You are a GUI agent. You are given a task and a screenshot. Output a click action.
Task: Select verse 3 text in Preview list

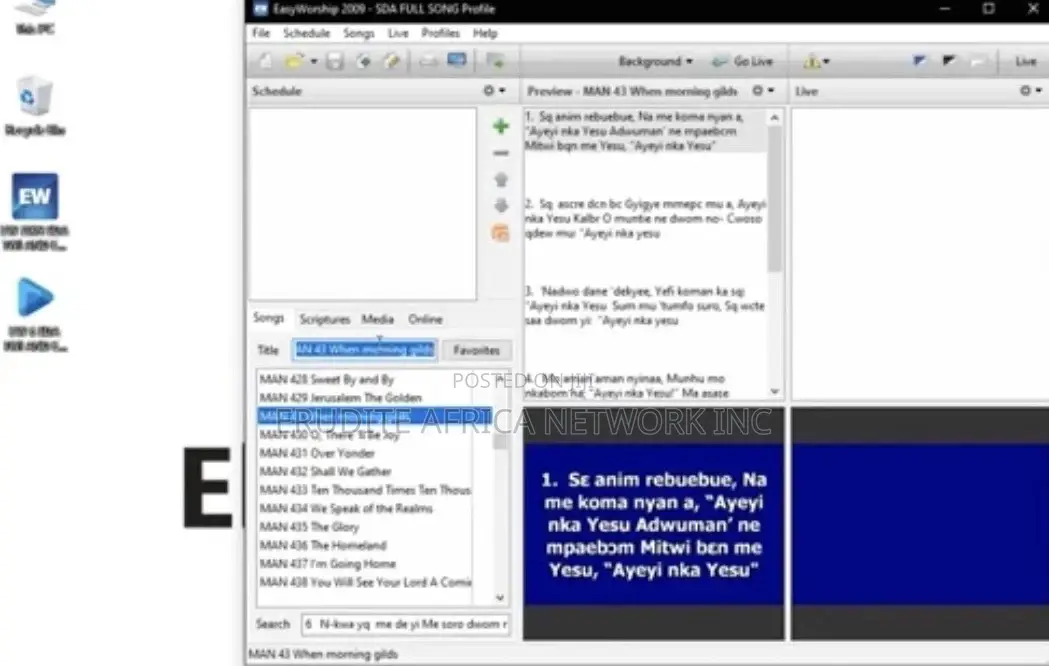point(645,306)
